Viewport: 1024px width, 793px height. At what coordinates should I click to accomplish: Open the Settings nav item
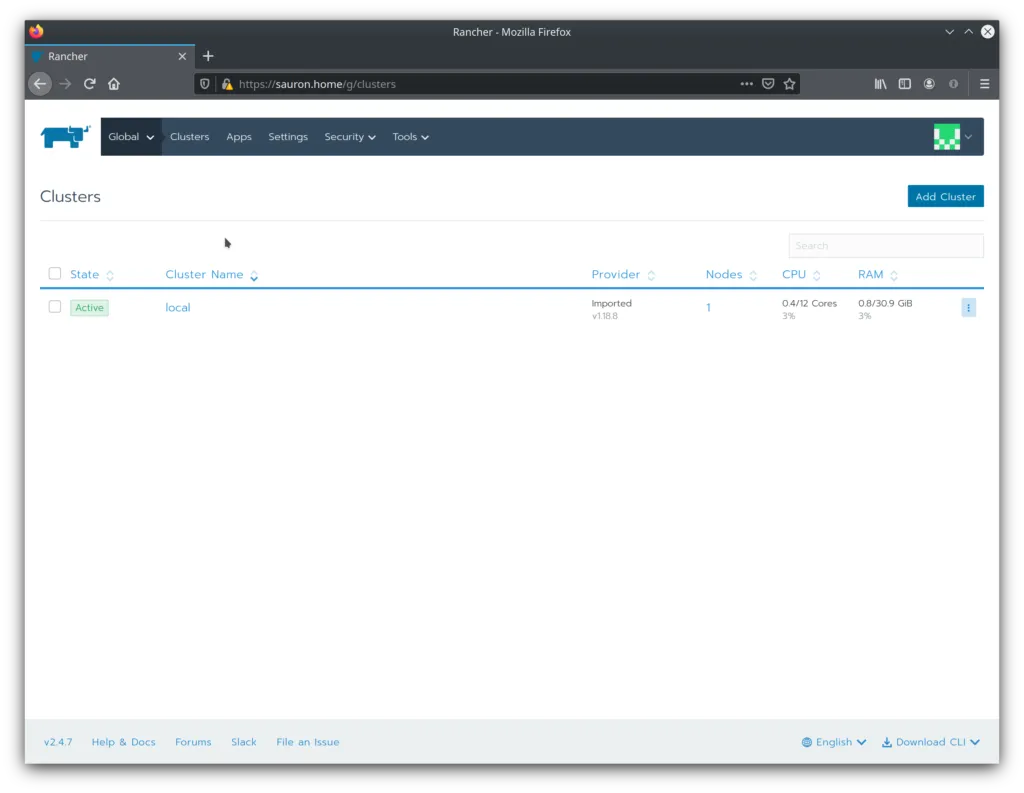[x=288, y=137]
